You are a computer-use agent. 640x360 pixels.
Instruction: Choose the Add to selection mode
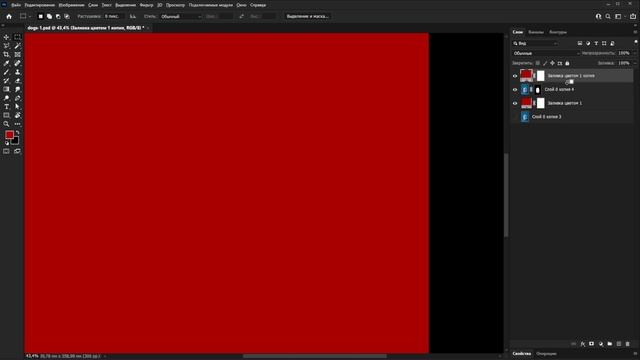[49, 16]
